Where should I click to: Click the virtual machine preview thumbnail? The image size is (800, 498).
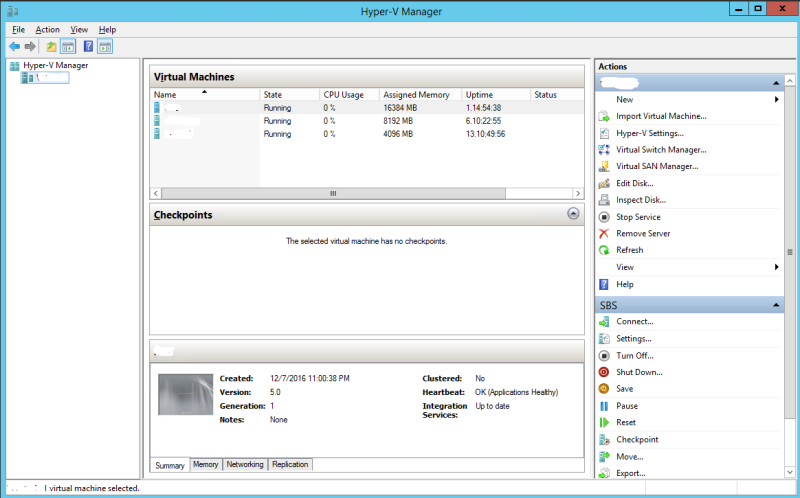[x=186, y=394]
